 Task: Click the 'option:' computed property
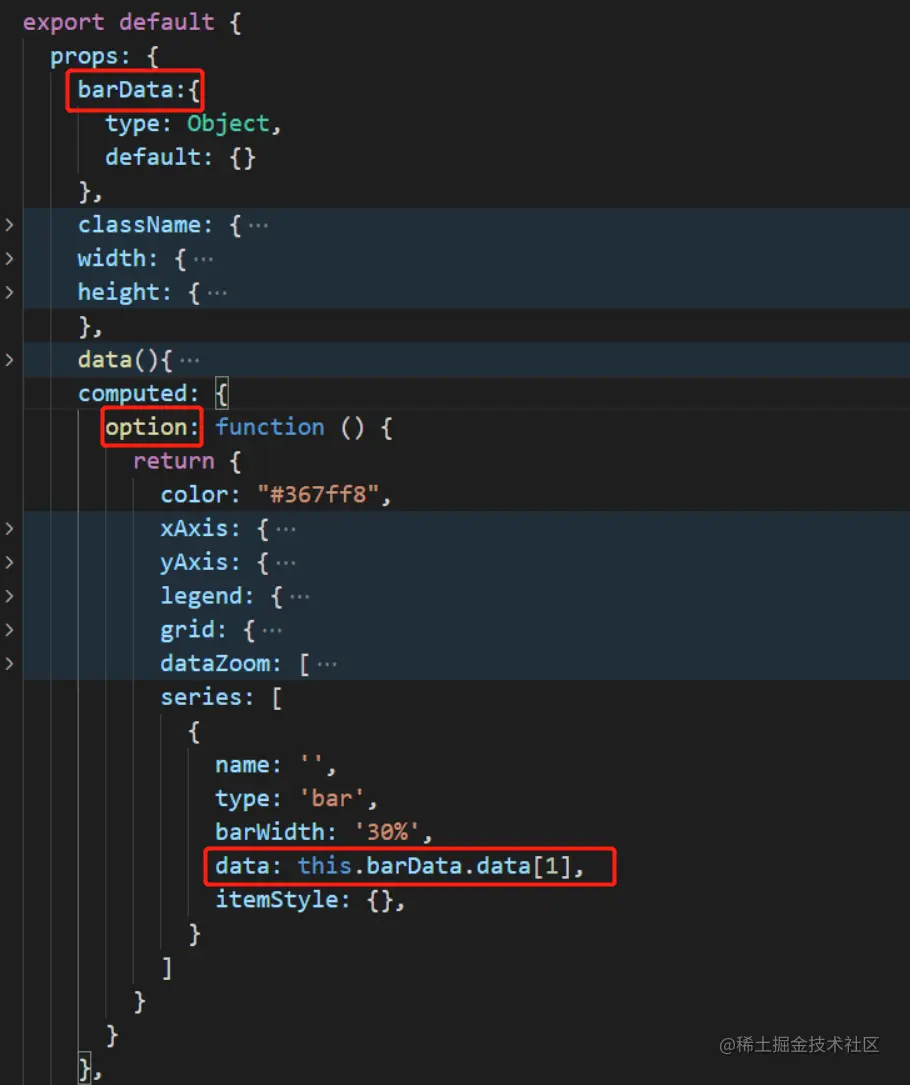tap(152, 428)
